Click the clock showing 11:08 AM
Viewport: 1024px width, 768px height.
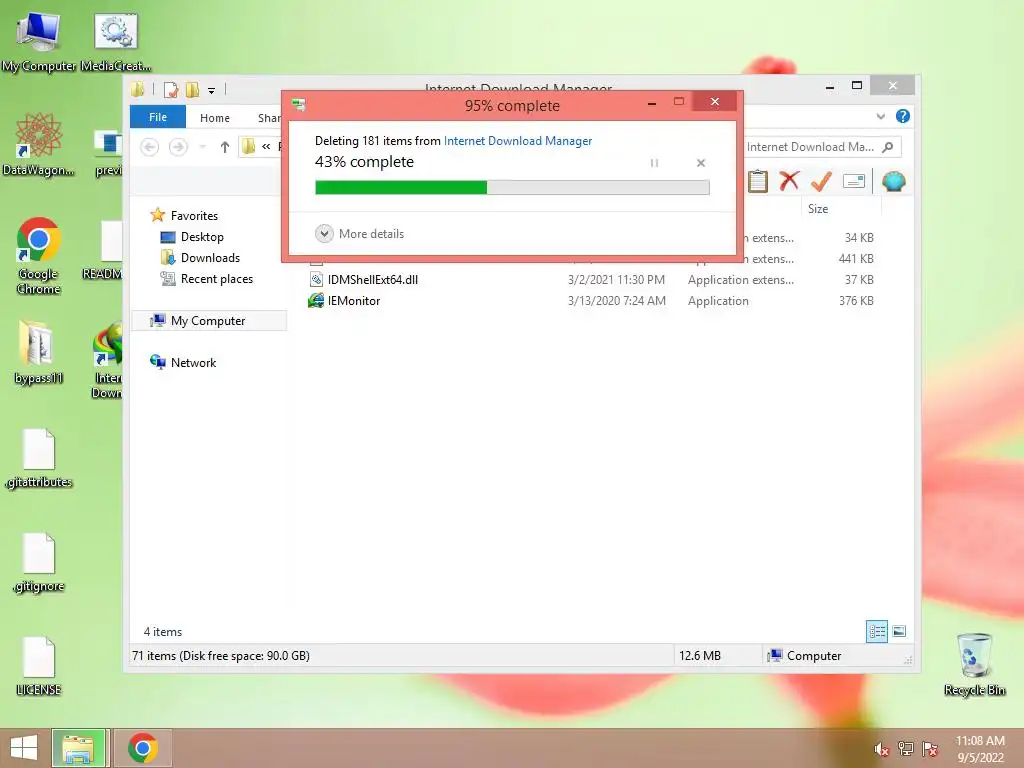(x=980, y=741)
